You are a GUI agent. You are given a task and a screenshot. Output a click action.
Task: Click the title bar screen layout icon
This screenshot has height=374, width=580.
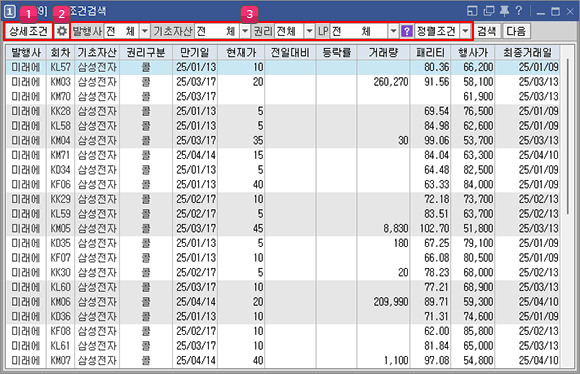[472, 11]
